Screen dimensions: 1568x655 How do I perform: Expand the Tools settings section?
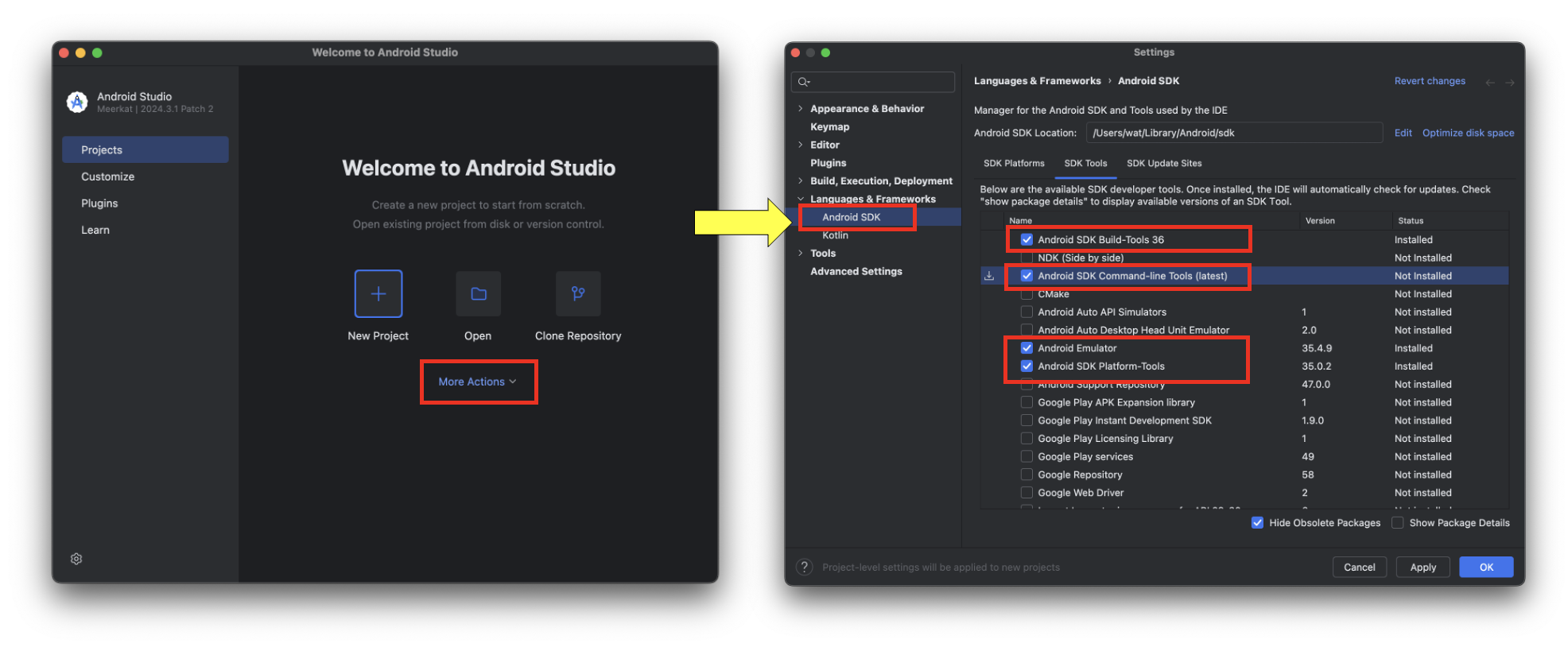(x=800, y=253)
